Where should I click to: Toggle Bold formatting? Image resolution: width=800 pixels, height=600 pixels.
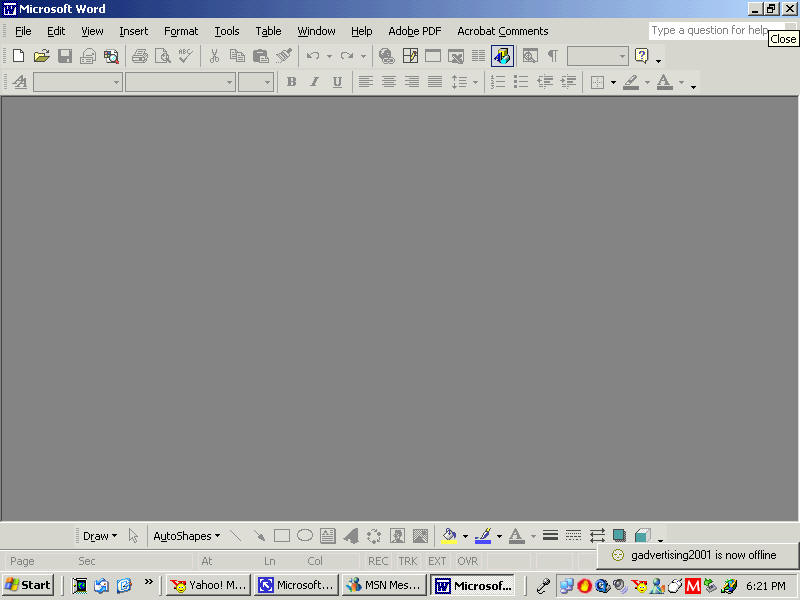coord(291,82)
